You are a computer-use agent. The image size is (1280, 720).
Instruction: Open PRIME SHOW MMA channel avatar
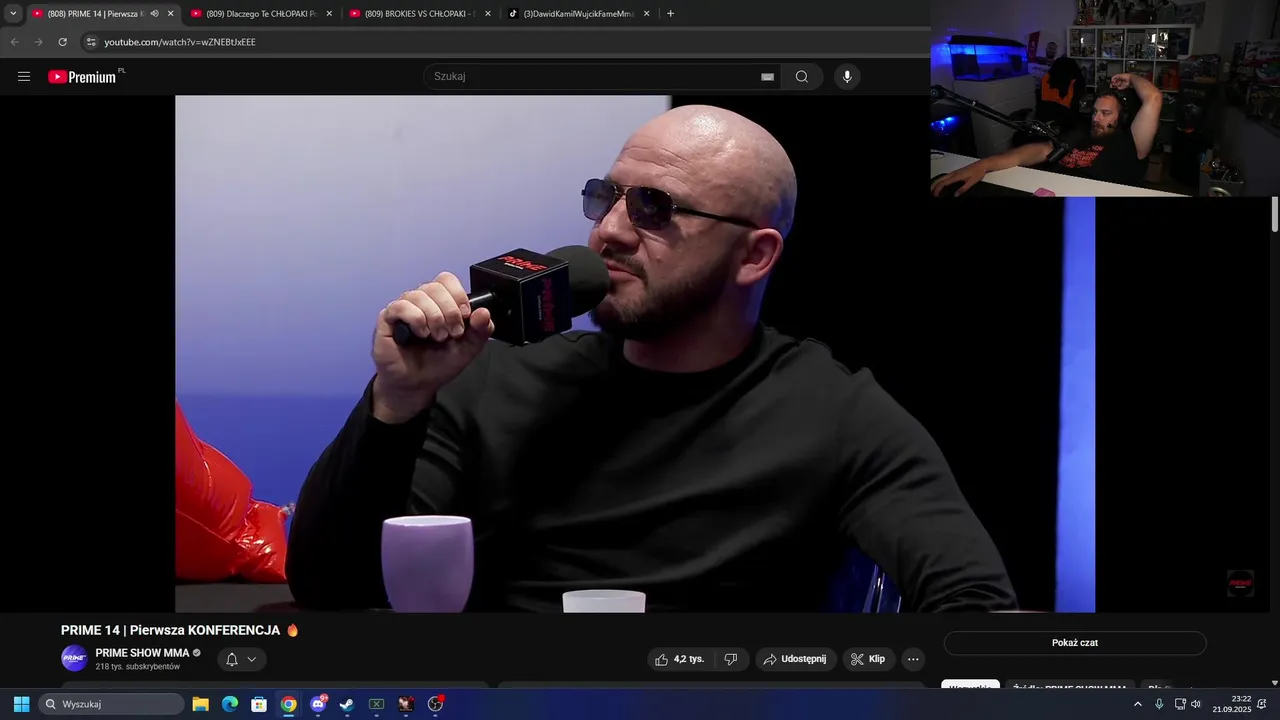74,658
